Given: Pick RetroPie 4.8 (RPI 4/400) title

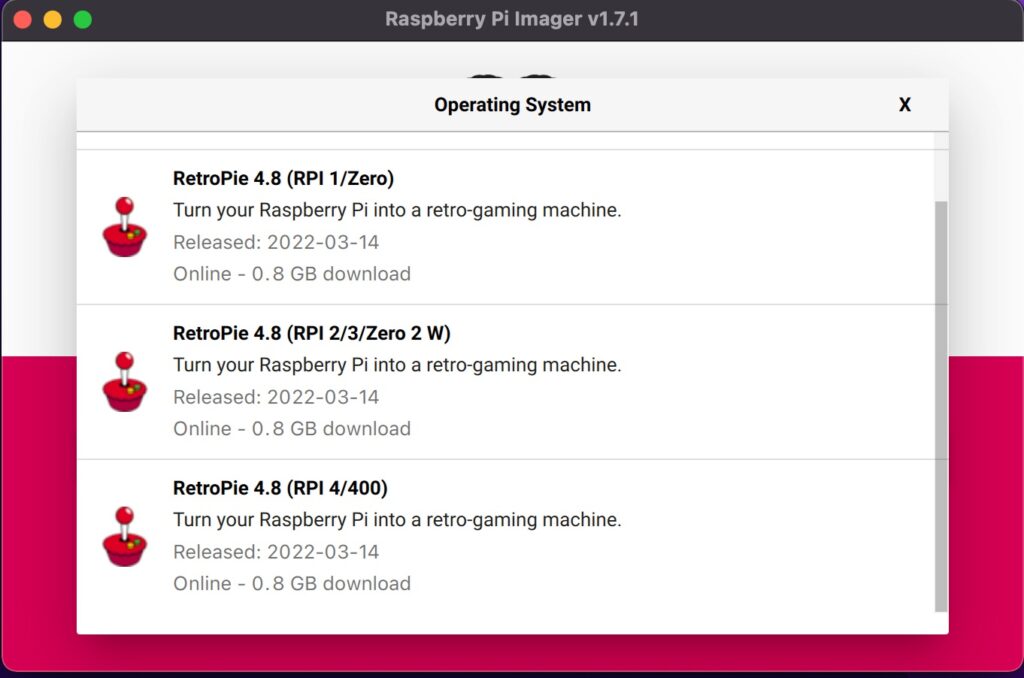Looking at the screenshot, I should tap(280, 488).
